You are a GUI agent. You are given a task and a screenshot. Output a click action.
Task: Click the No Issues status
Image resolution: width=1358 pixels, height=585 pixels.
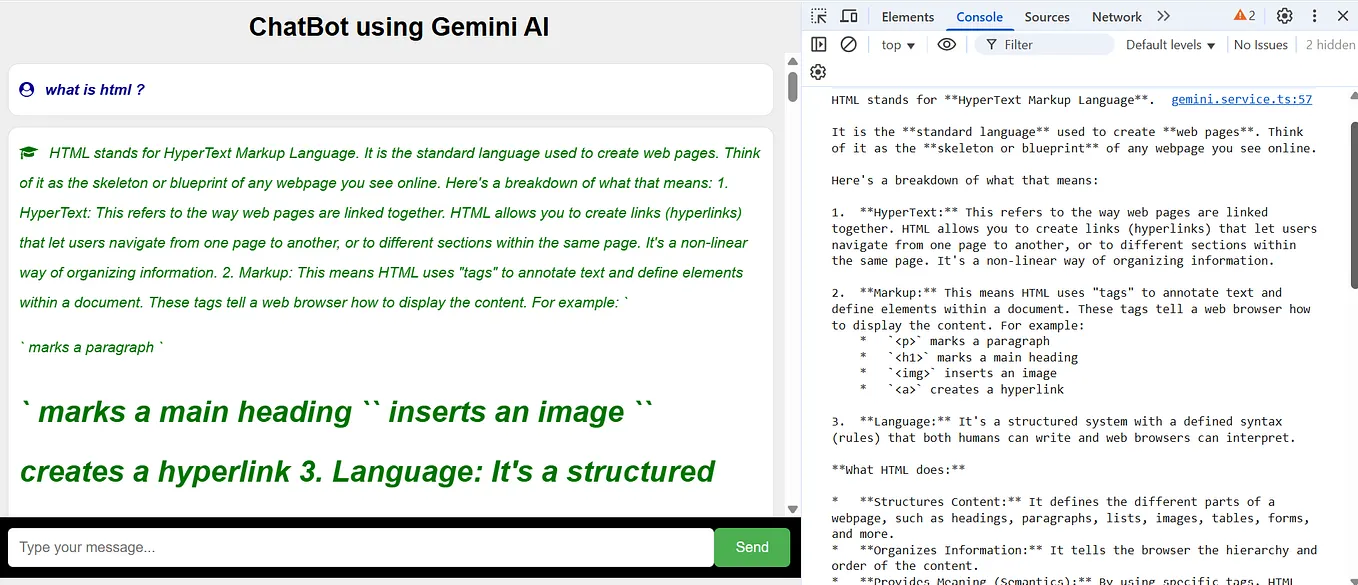(x=1260, y=44)
